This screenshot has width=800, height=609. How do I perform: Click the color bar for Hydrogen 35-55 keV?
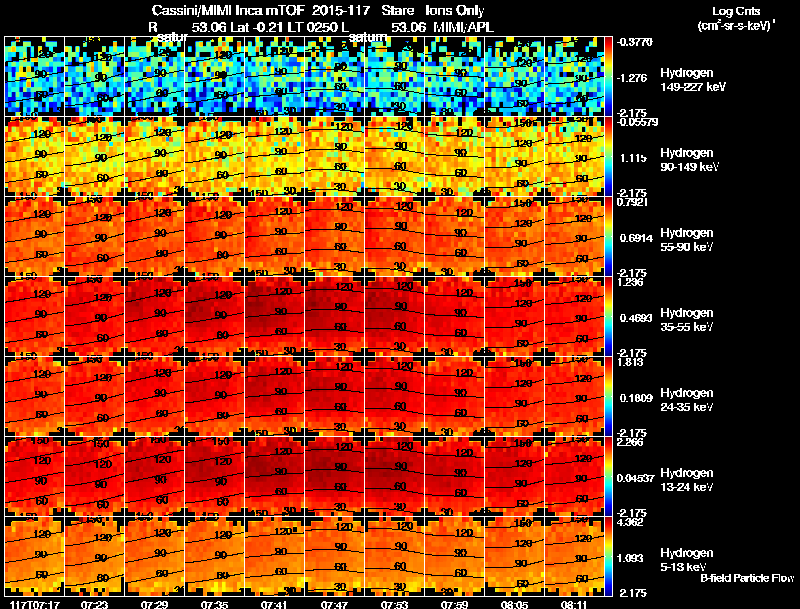pos(608,316)
